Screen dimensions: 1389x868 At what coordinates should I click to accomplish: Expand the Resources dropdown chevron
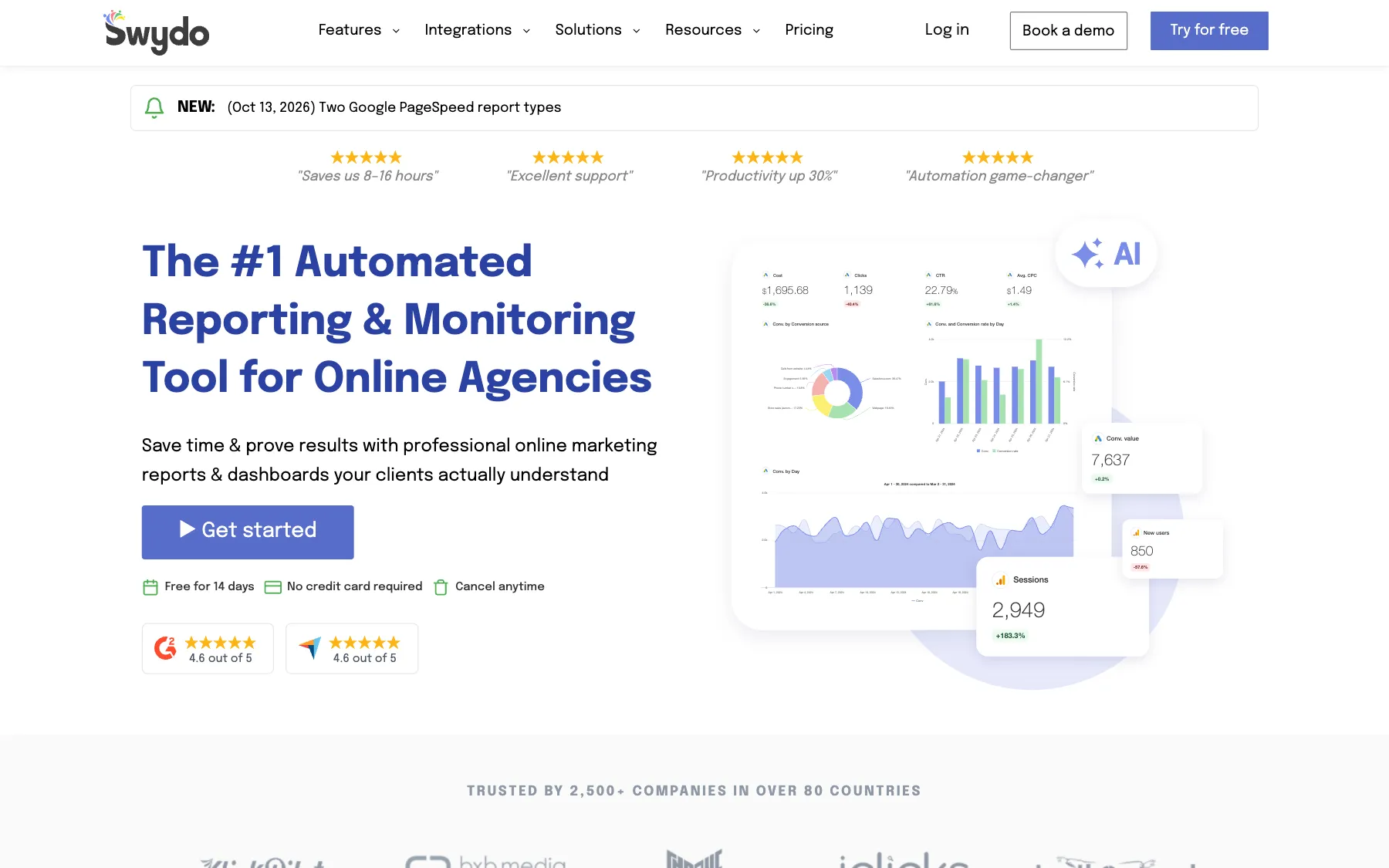[756, 31]
